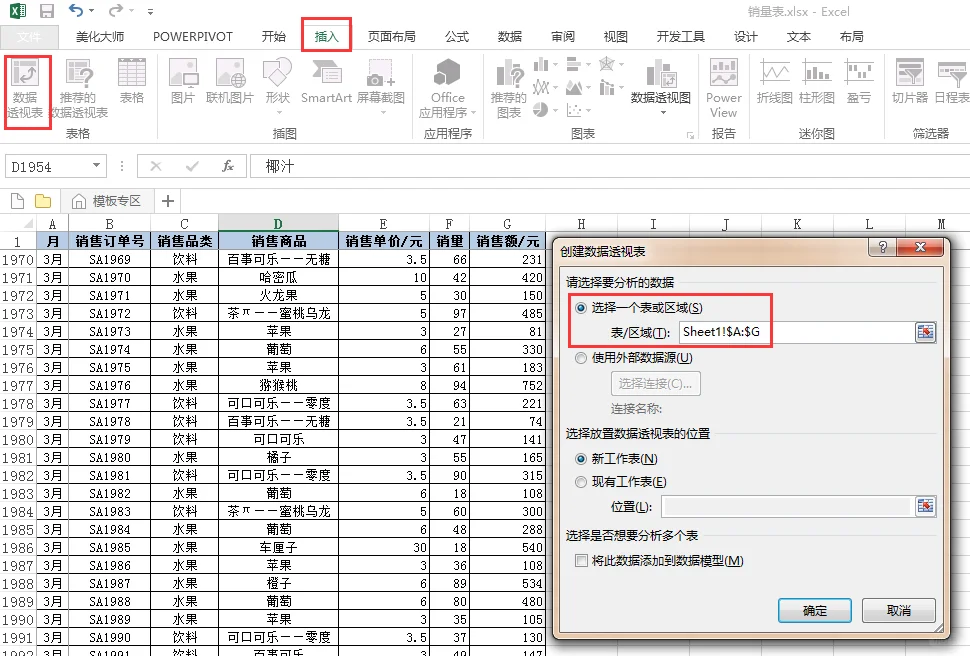
Task: Save the workbook via Quick Access toolbar
Action: 45,10
